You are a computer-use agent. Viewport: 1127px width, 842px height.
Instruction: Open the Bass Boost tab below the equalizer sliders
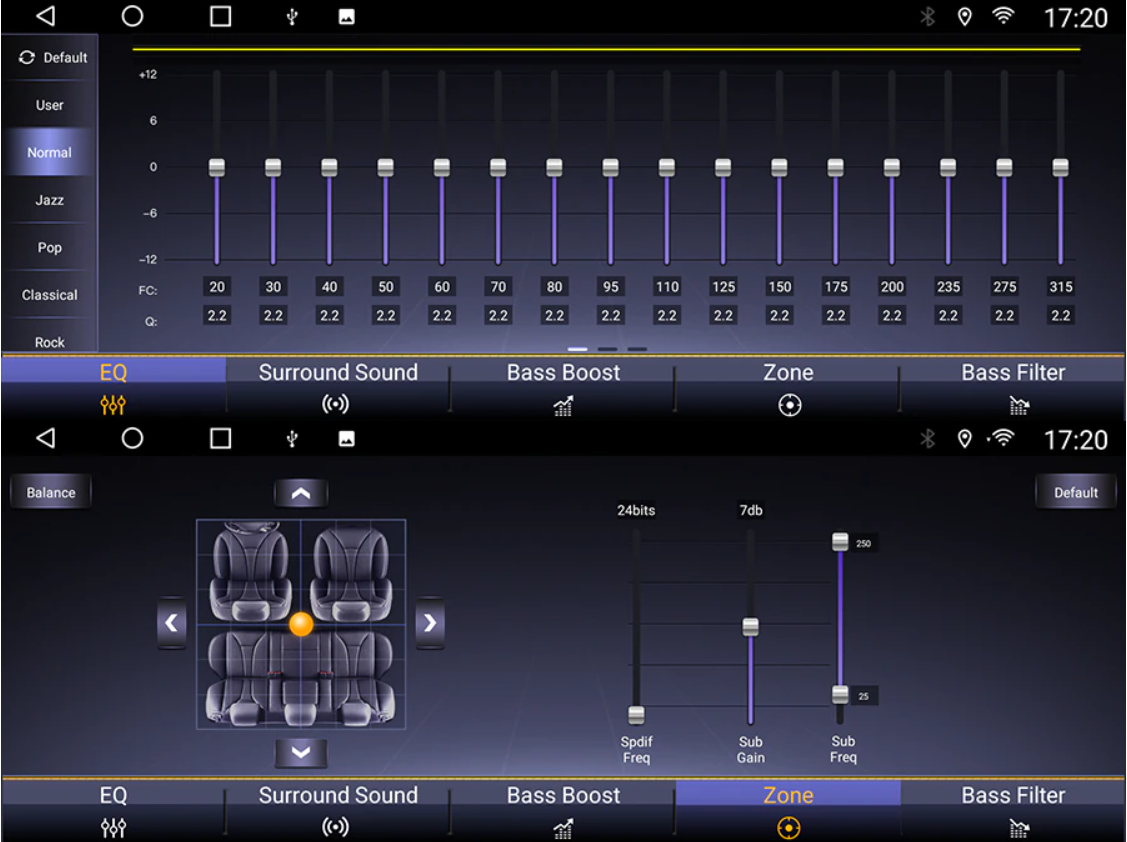[x=563, y=385]
